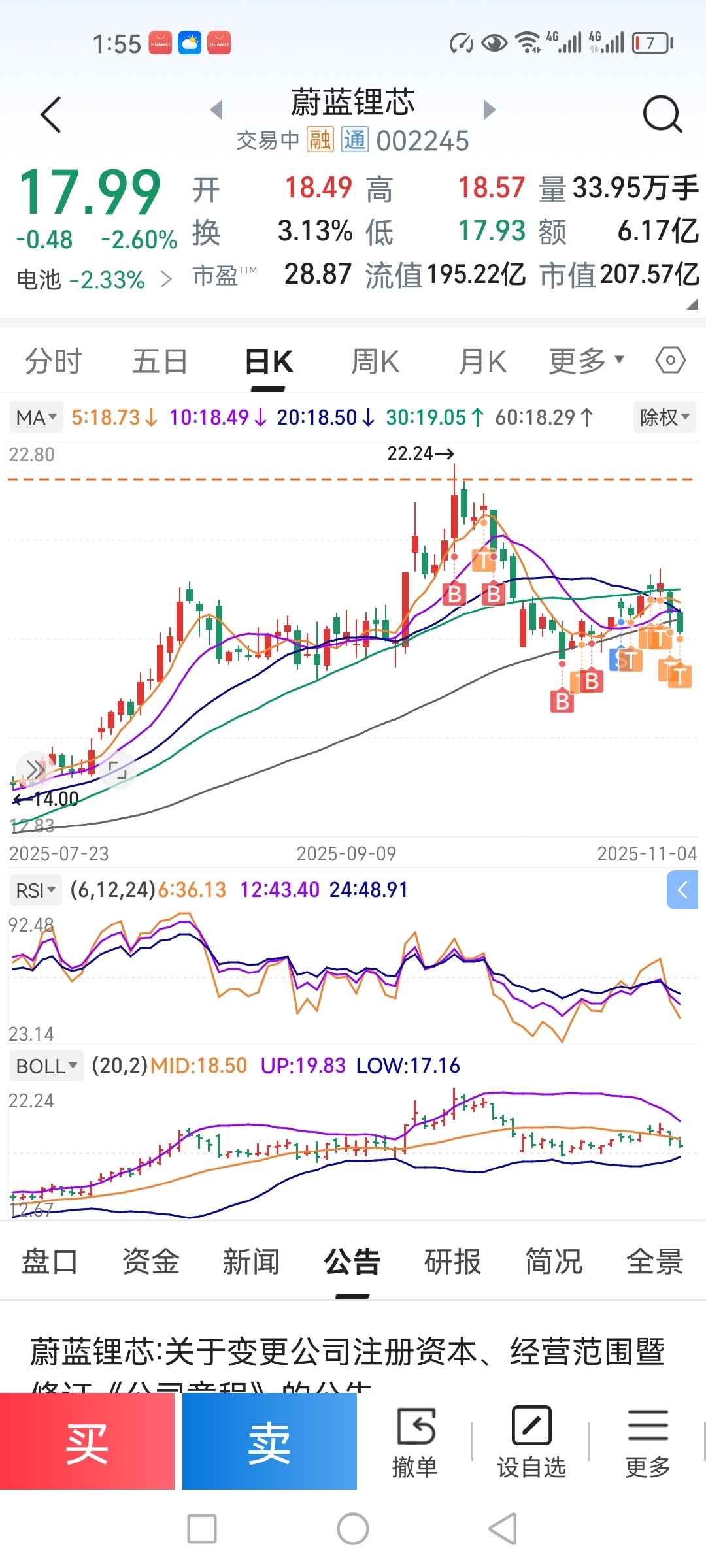The image size is (706, 1568).
Task: Open the MA indicator dropdown
Action: (37, 417)
